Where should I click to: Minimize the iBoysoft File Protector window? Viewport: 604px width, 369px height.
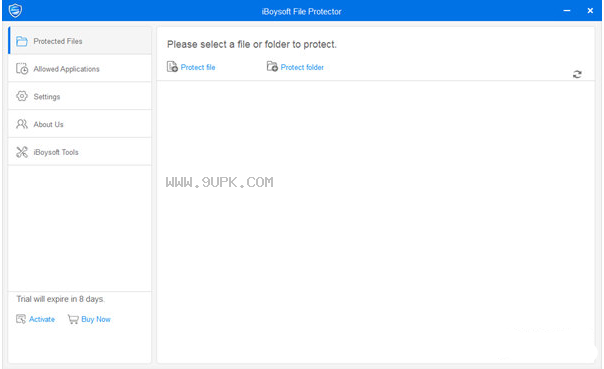tap(567, 11)
